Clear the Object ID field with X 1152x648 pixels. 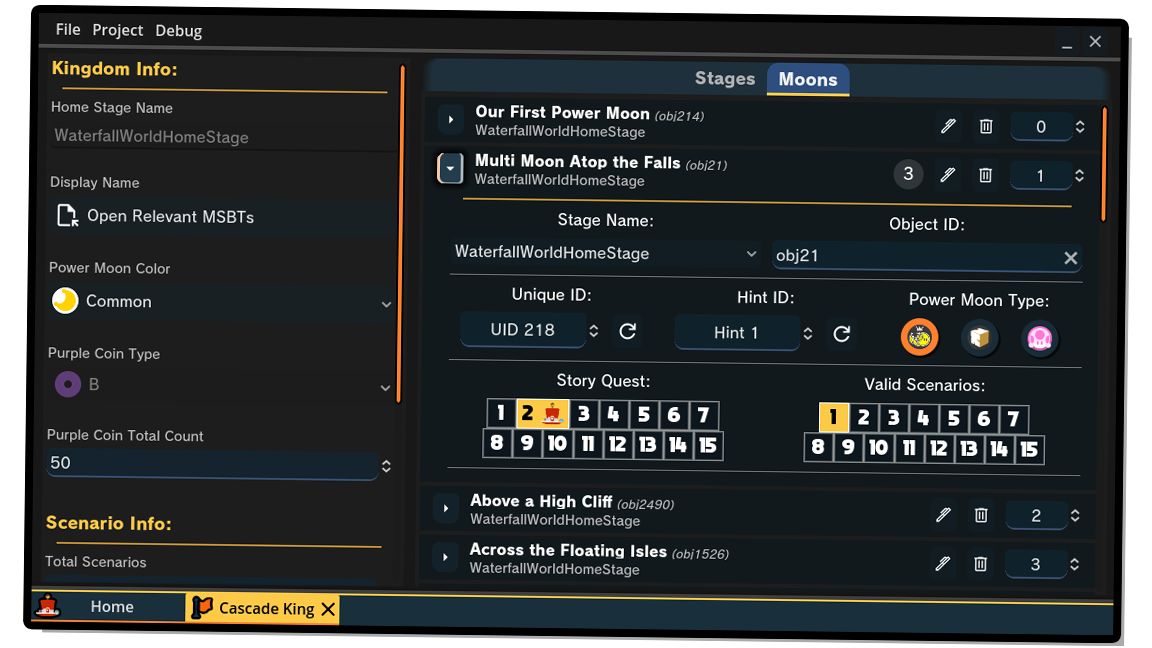coord(1070,258)
